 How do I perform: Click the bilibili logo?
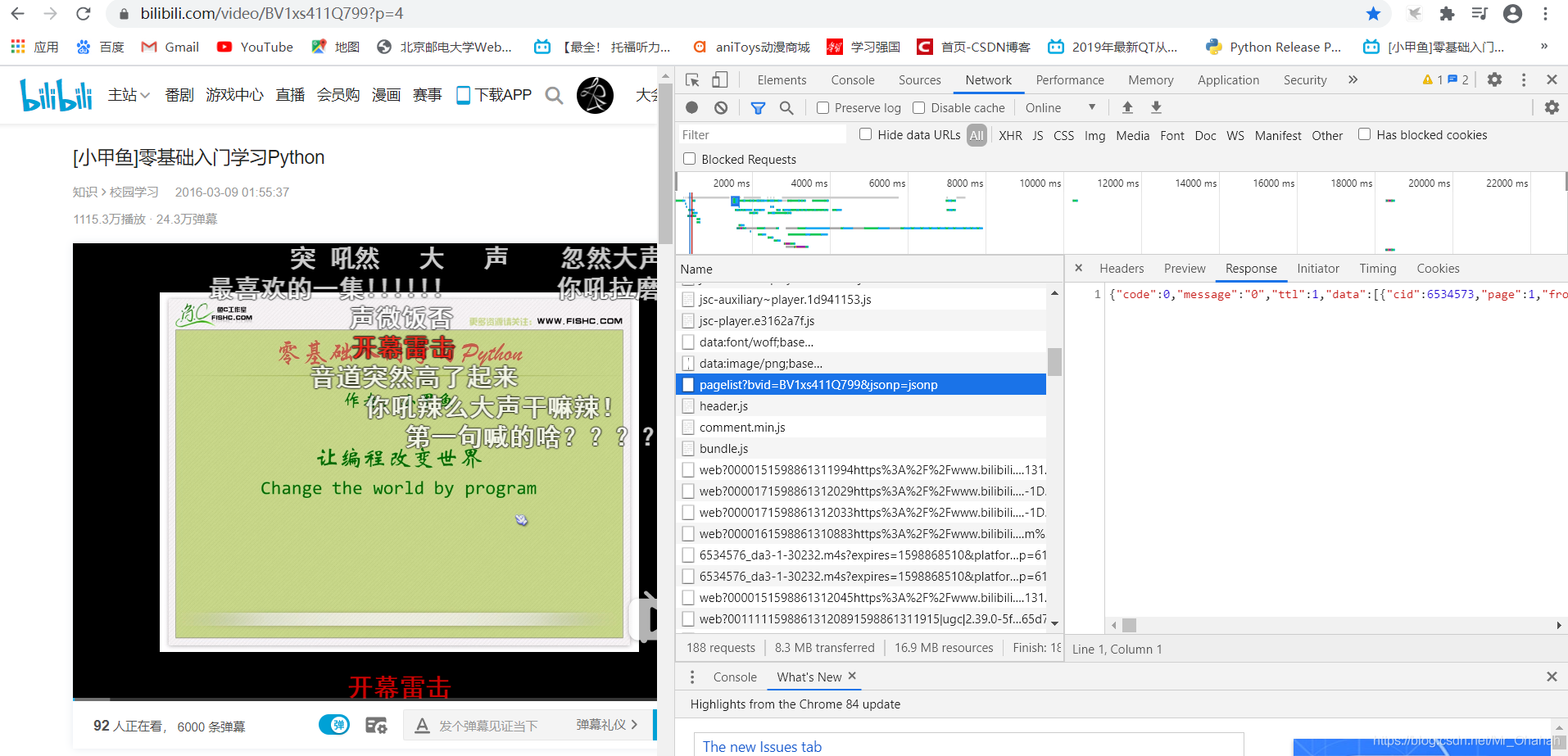(x=56, y=95)
